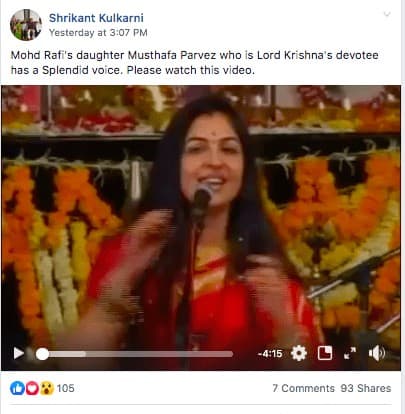Image resolution: width=405 pixels, height=414 pixels.
Task: View the 7 Comments on post
Action: coord(303,388)
